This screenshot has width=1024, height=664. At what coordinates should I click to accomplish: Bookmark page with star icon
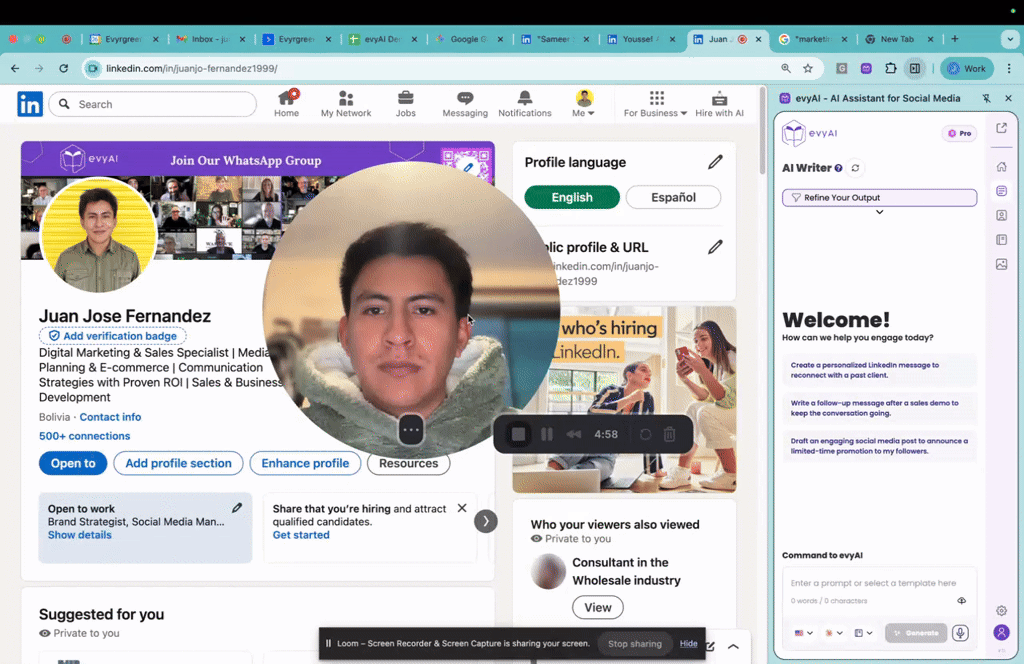(808, 68)
